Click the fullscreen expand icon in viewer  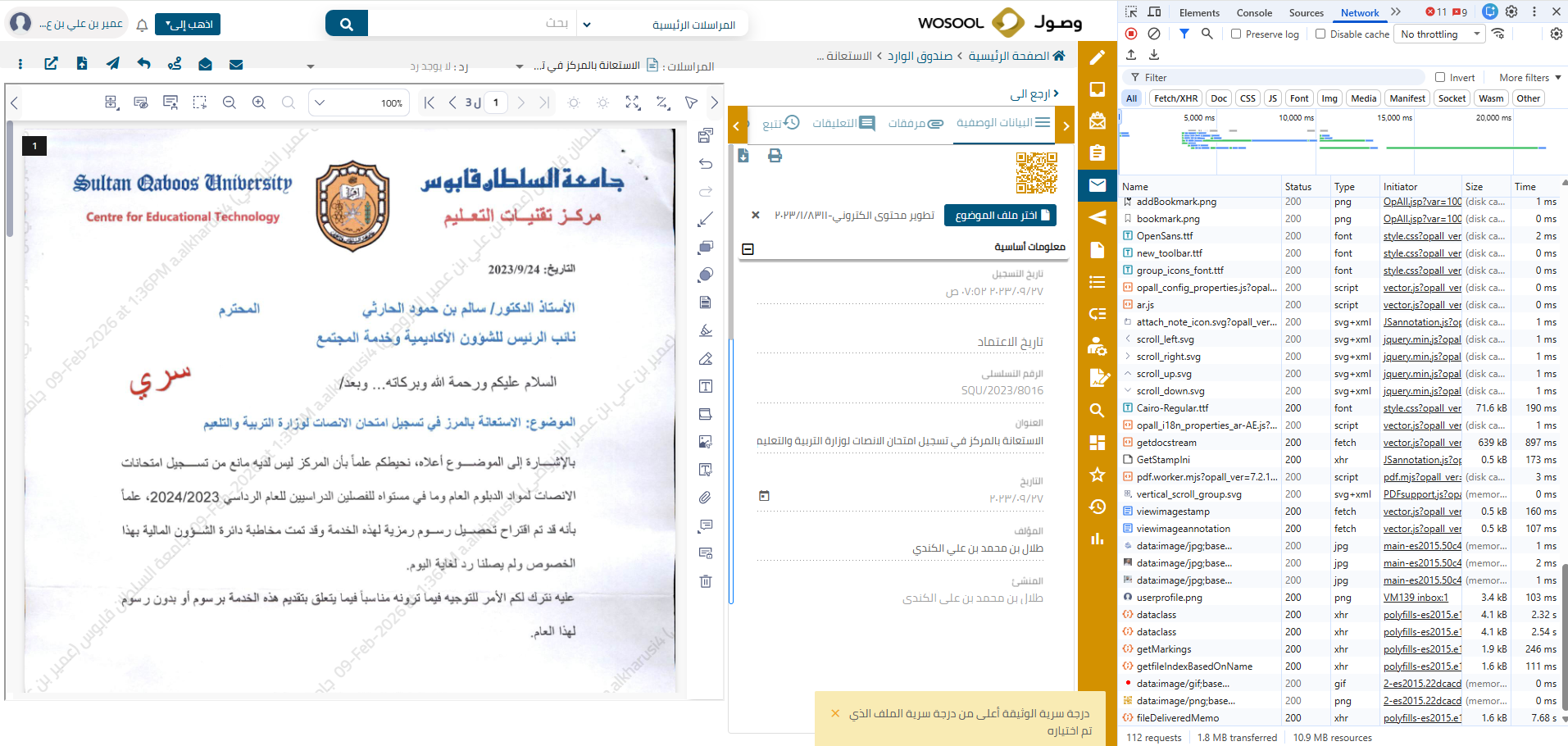pos(633,102)
